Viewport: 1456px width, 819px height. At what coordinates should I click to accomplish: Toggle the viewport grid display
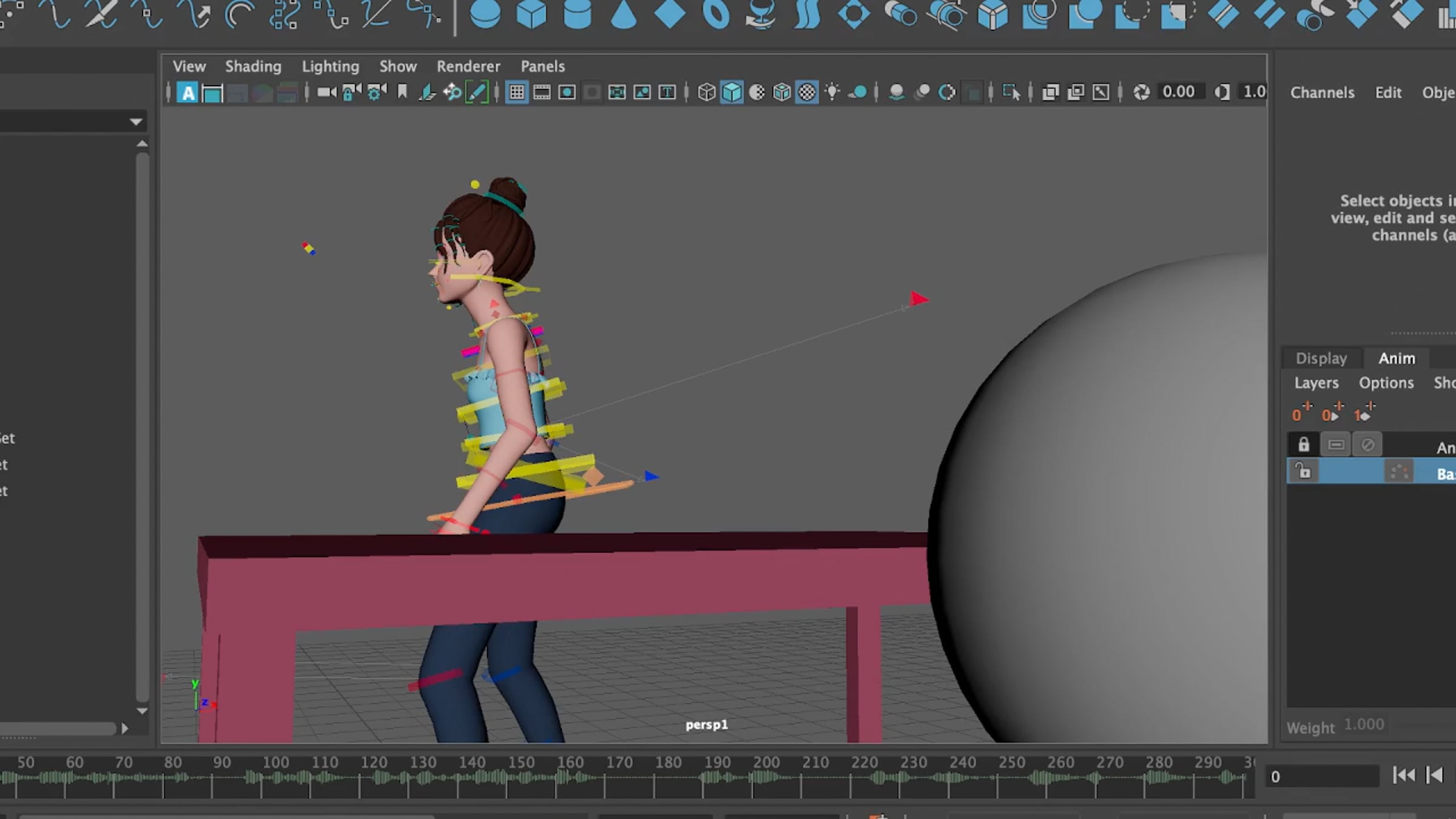tap(517, 92)
